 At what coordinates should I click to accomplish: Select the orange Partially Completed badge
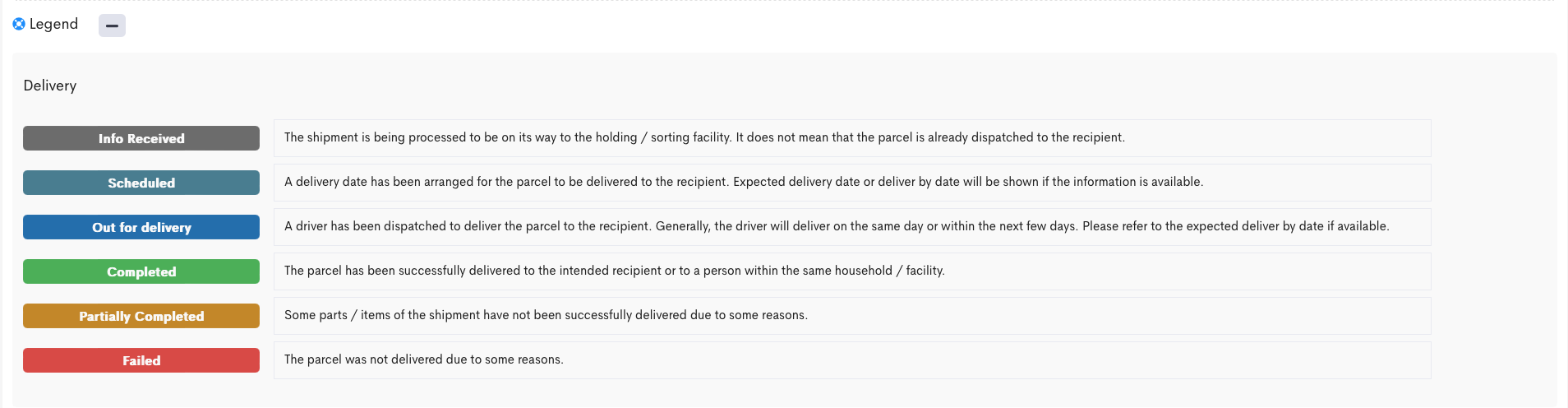(x=141, y=316)
